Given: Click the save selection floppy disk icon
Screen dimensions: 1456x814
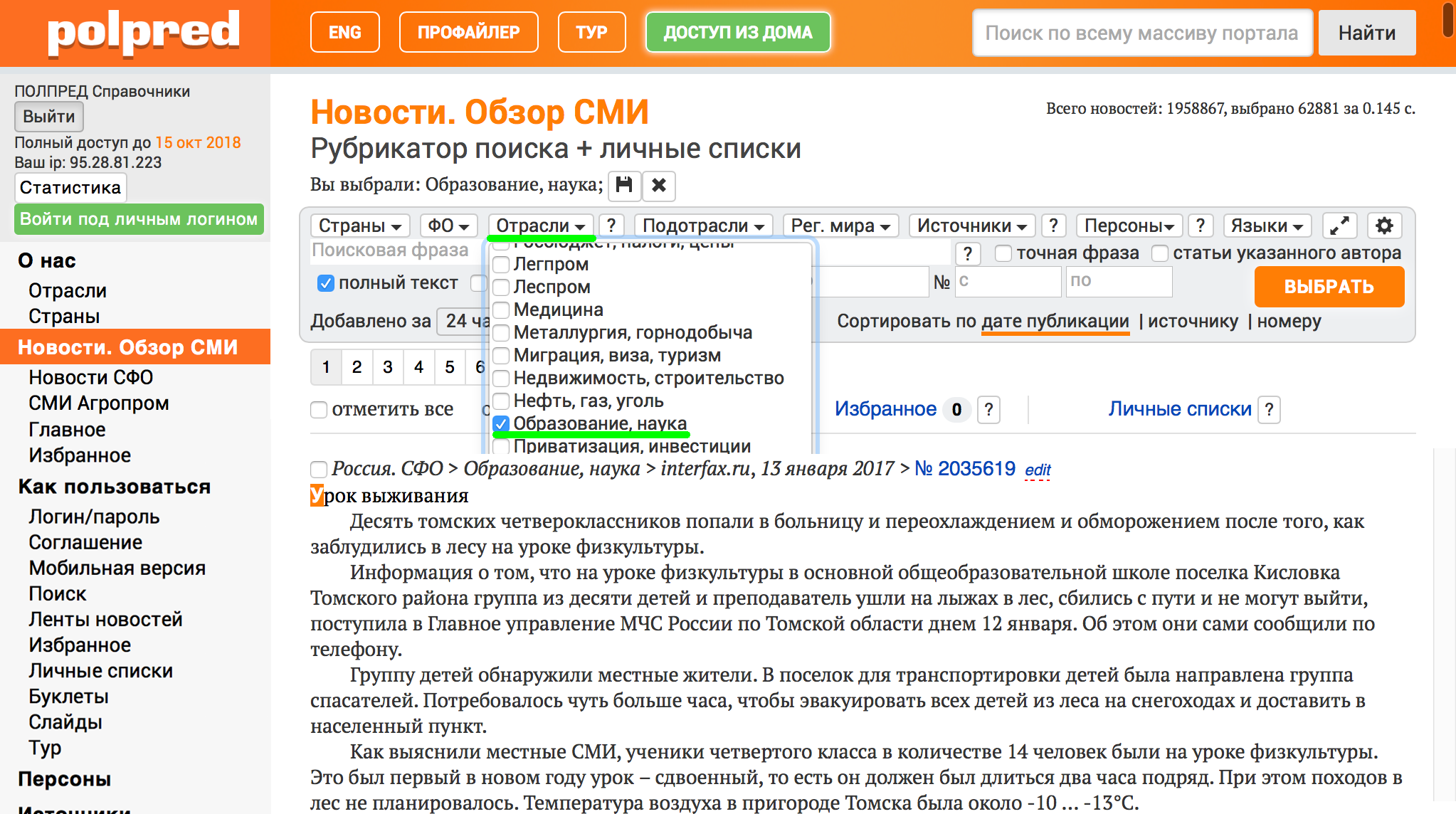Looking at the screenshot, I should click(x=623, y=186).
